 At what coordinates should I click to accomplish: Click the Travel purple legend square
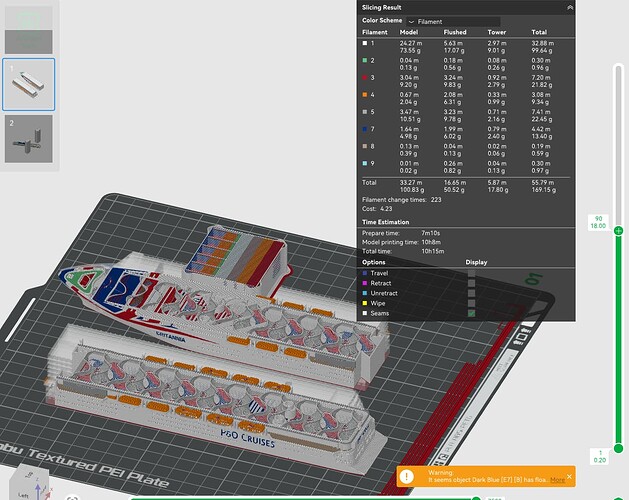(365, 273)
